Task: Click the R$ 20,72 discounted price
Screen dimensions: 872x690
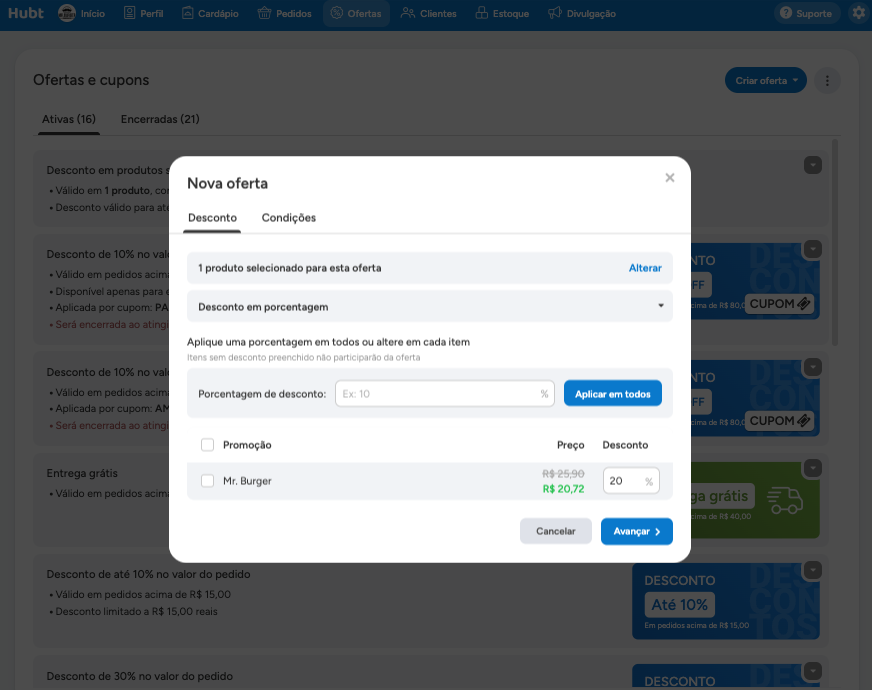Action: click(563, 489)
